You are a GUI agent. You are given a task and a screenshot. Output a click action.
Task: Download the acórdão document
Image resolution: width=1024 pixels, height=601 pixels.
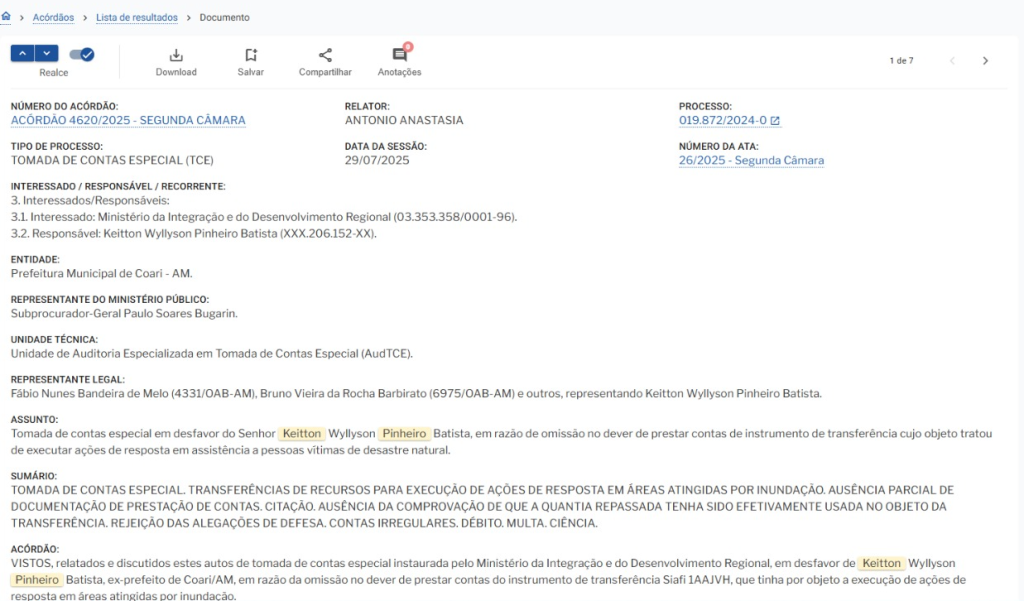[176, 56]
